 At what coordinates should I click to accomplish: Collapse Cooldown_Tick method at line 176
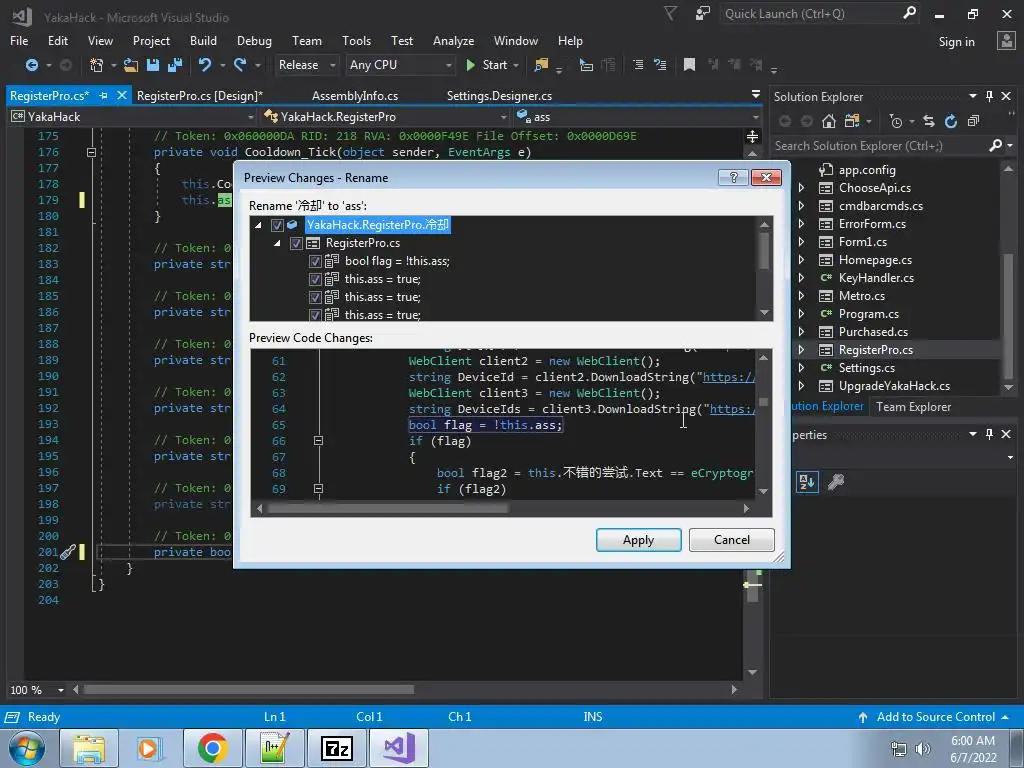click(x=91, y=152)
